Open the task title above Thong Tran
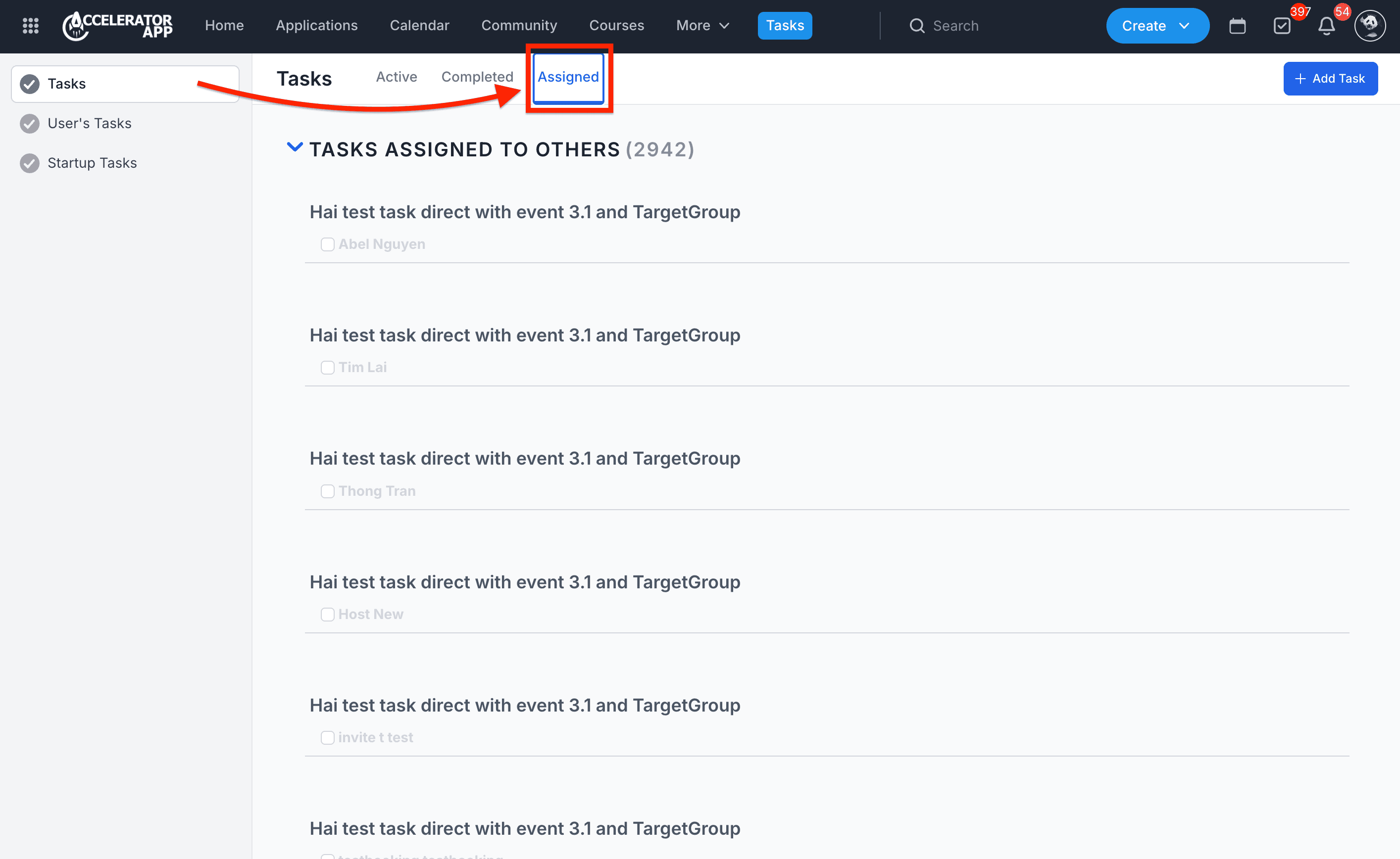The height and width of the screenshot is (859, 1400). pyautogui.click(x=525, y=459)
